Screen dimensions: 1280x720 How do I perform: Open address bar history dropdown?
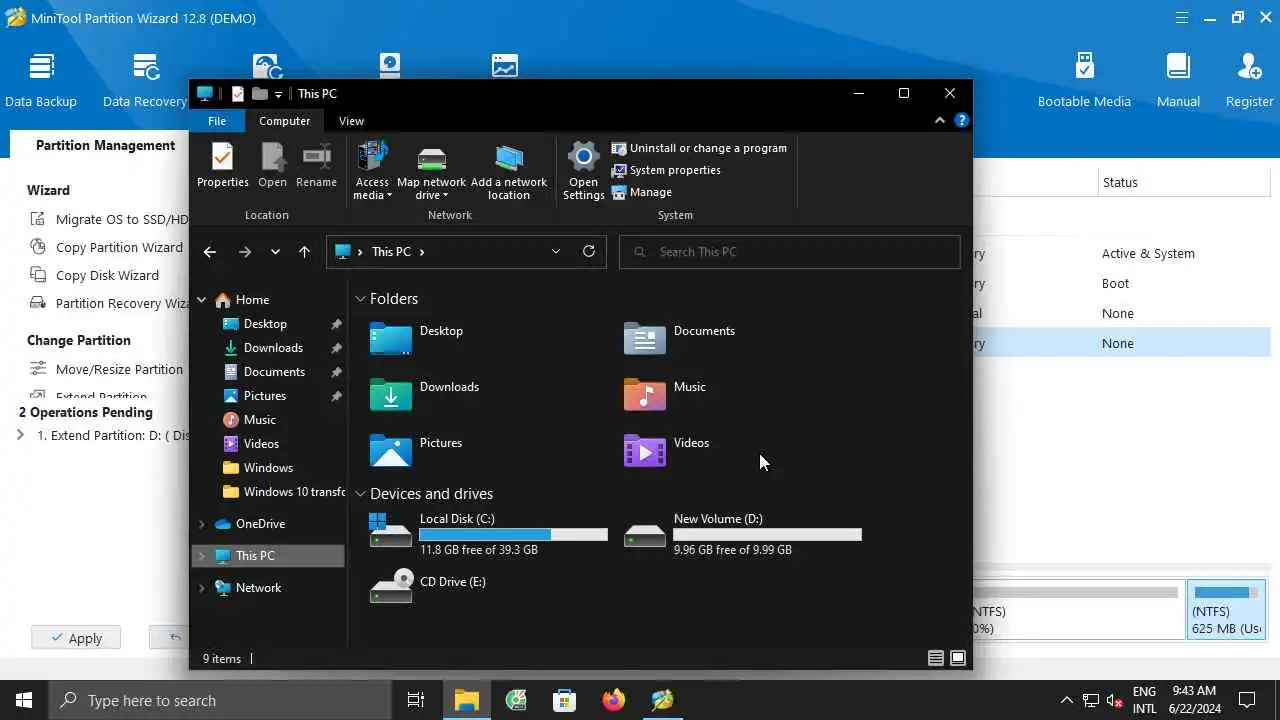(556, 251)
